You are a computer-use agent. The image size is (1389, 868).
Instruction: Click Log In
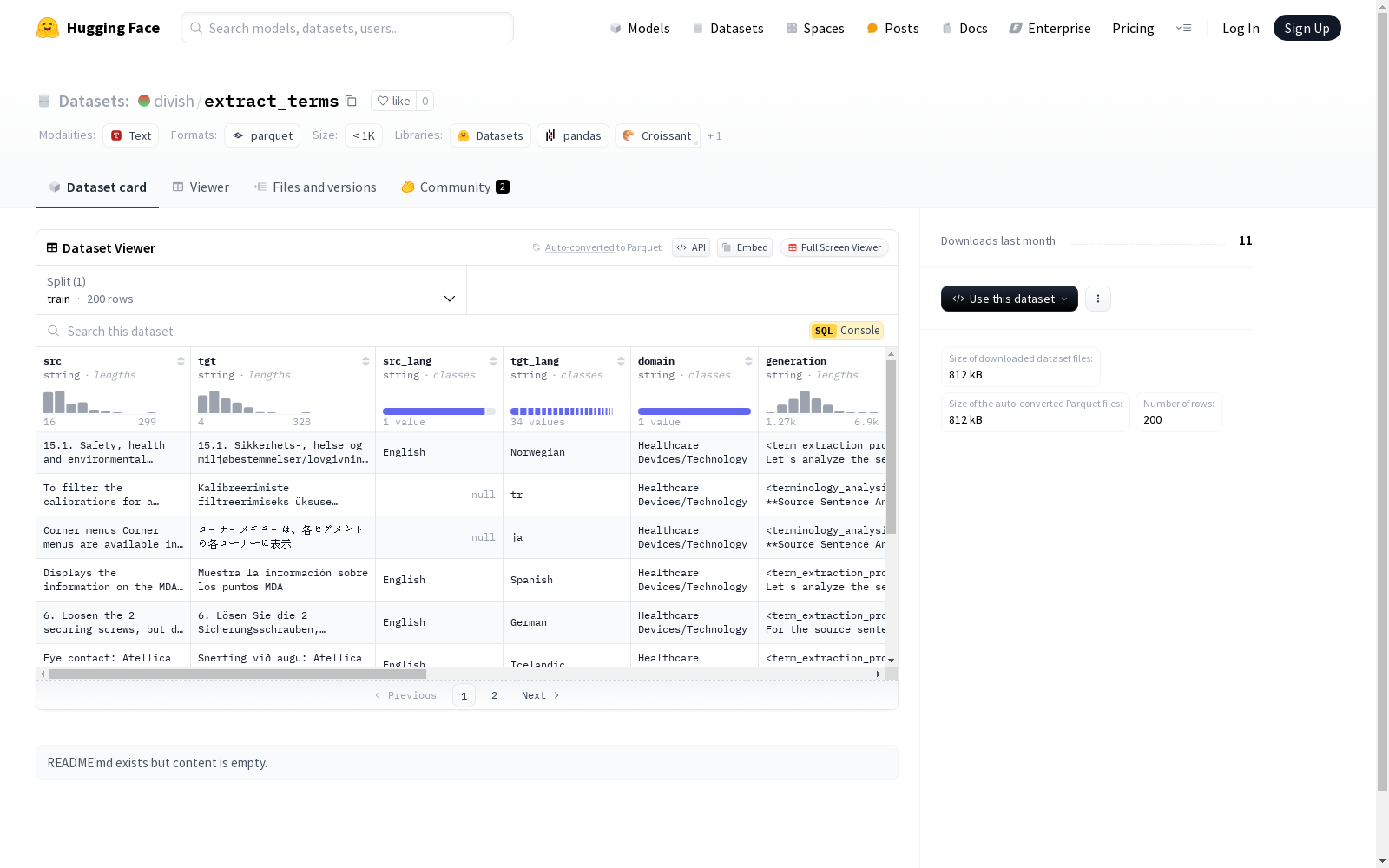[x=1241, y=28]
